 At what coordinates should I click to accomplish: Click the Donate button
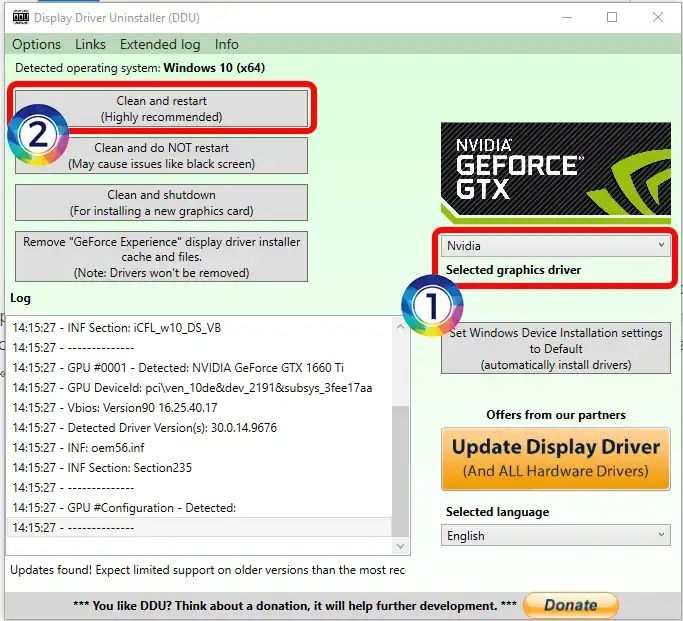[571, 605]
